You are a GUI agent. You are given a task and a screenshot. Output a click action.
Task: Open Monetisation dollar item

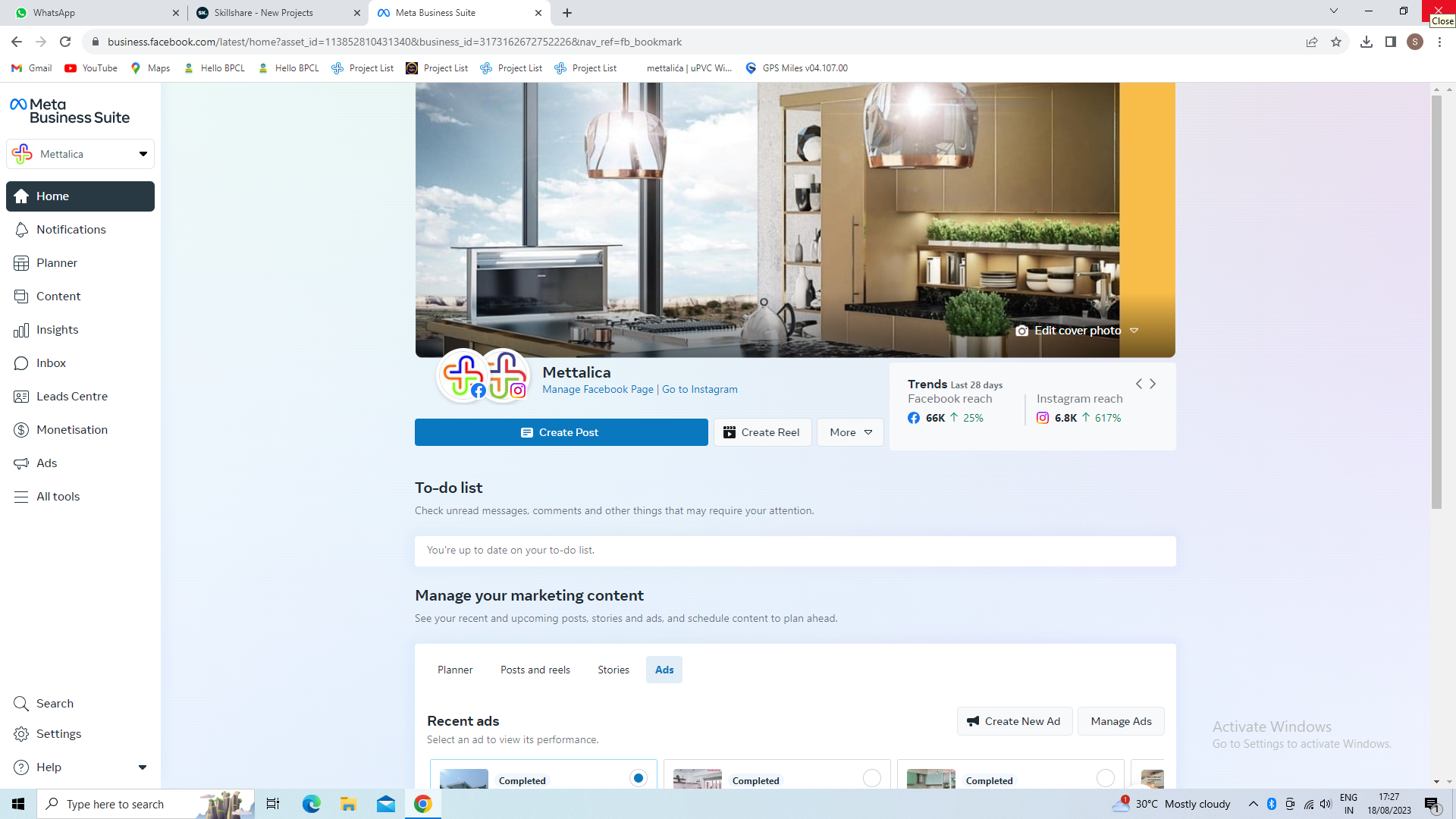click(x=80, y=430)
